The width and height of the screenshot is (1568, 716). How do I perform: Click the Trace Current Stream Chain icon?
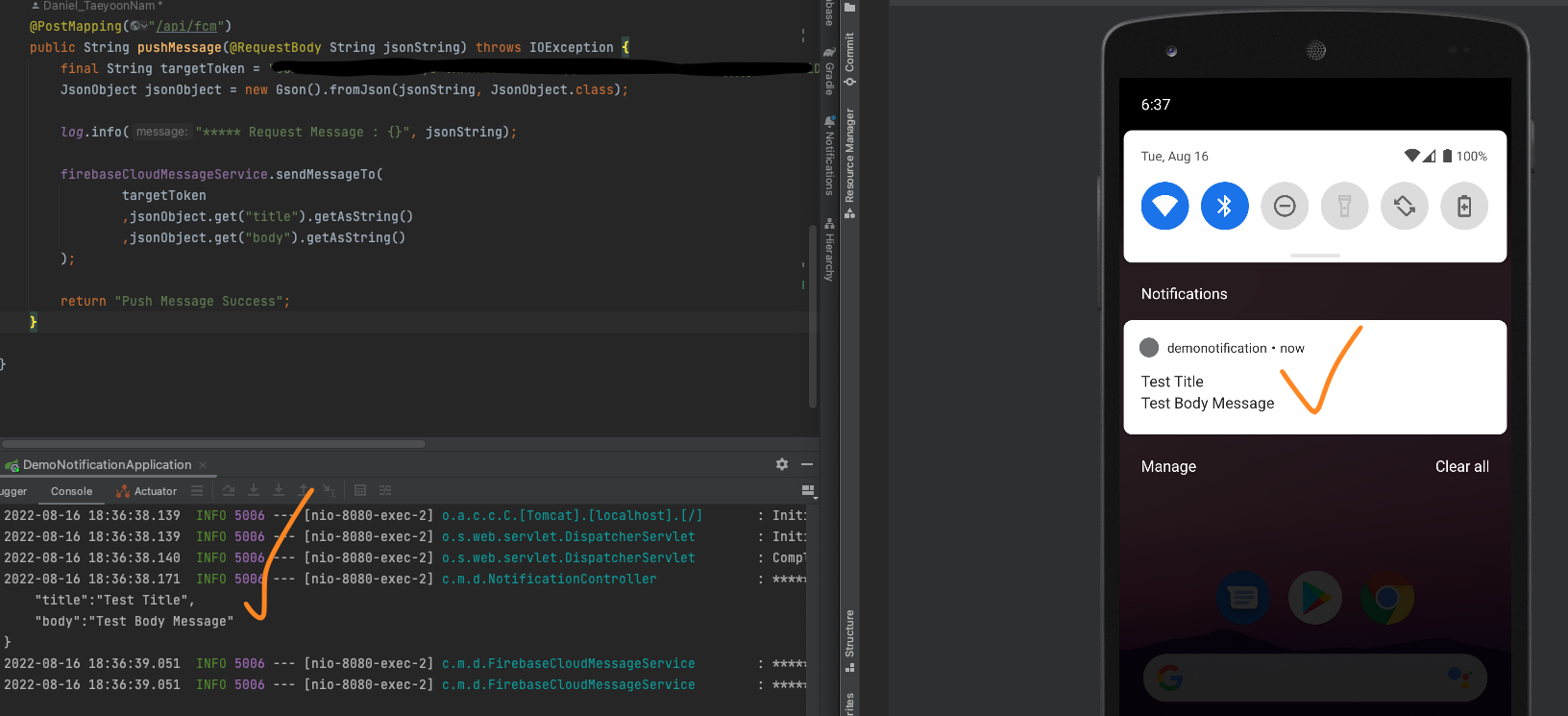pos(385,490)
